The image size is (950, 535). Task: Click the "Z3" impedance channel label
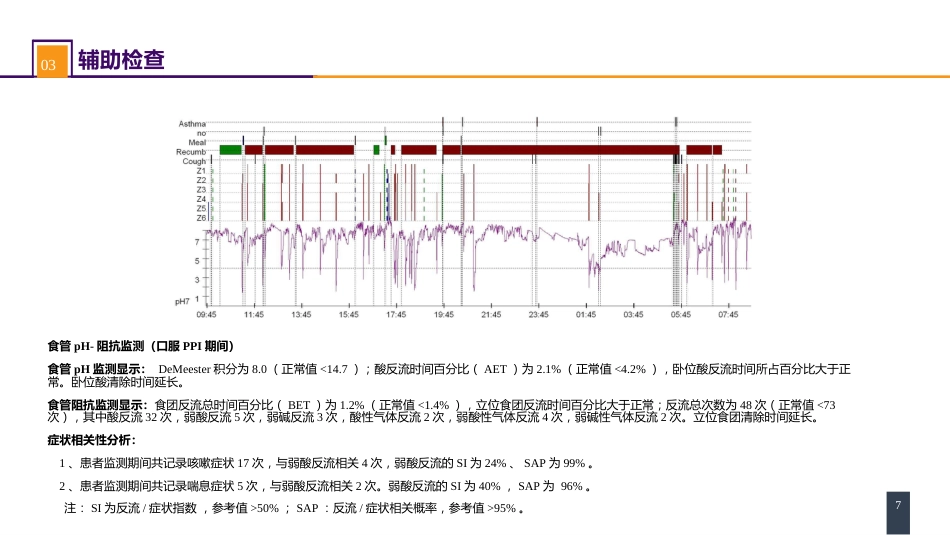tap(201, 190)
